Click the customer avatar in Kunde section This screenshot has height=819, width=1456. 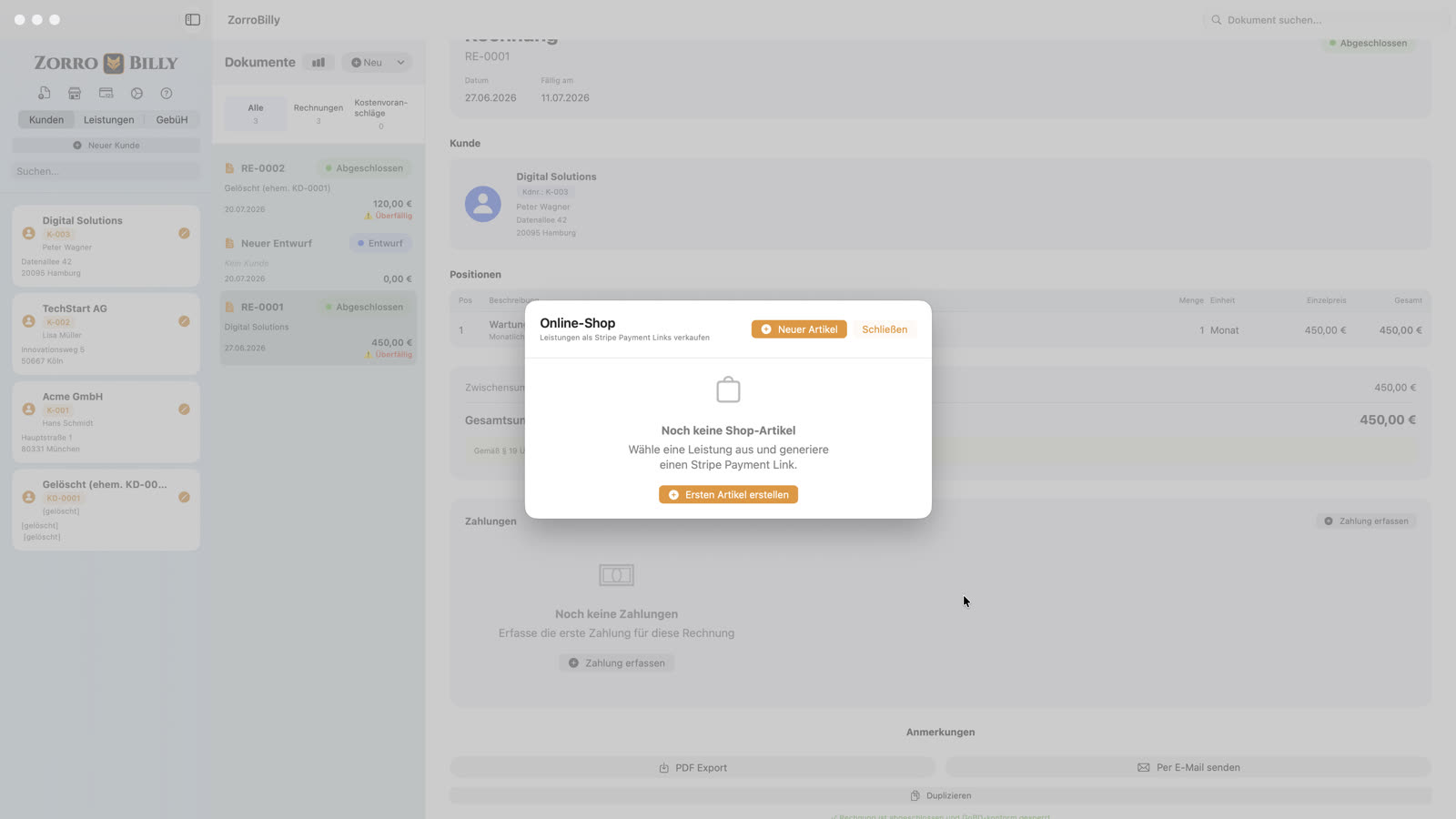(483, 204)
